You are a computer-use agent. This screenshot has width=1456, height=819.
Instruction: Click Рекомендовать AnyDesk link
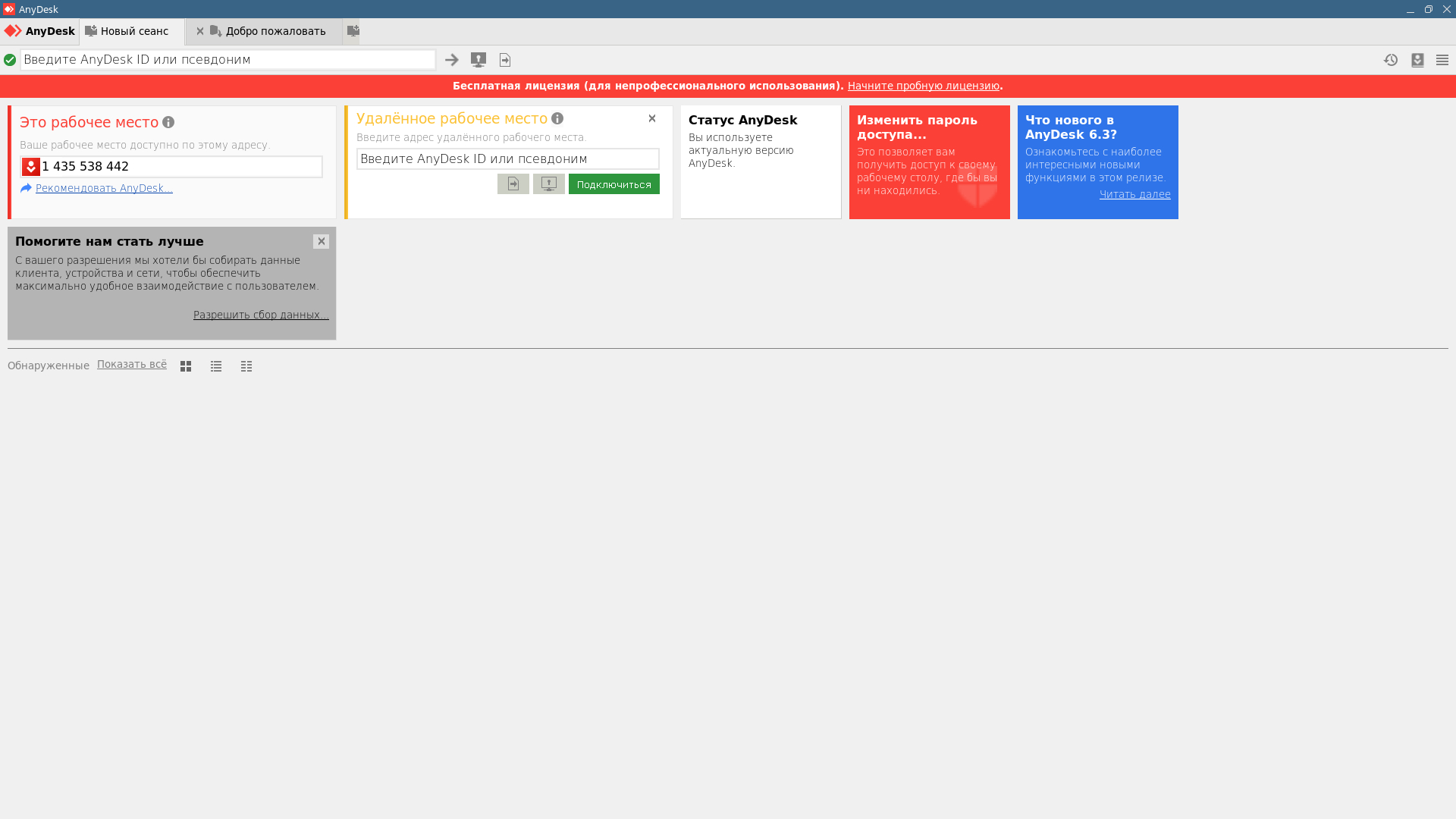104,188
